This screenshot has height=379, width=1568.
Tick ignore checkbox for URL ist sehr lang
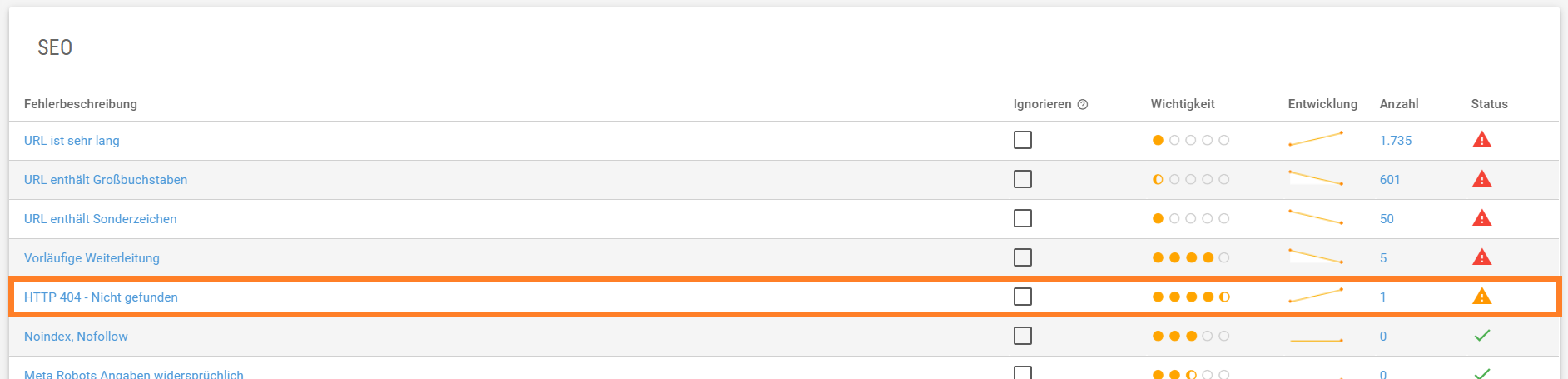(1023, 140)
